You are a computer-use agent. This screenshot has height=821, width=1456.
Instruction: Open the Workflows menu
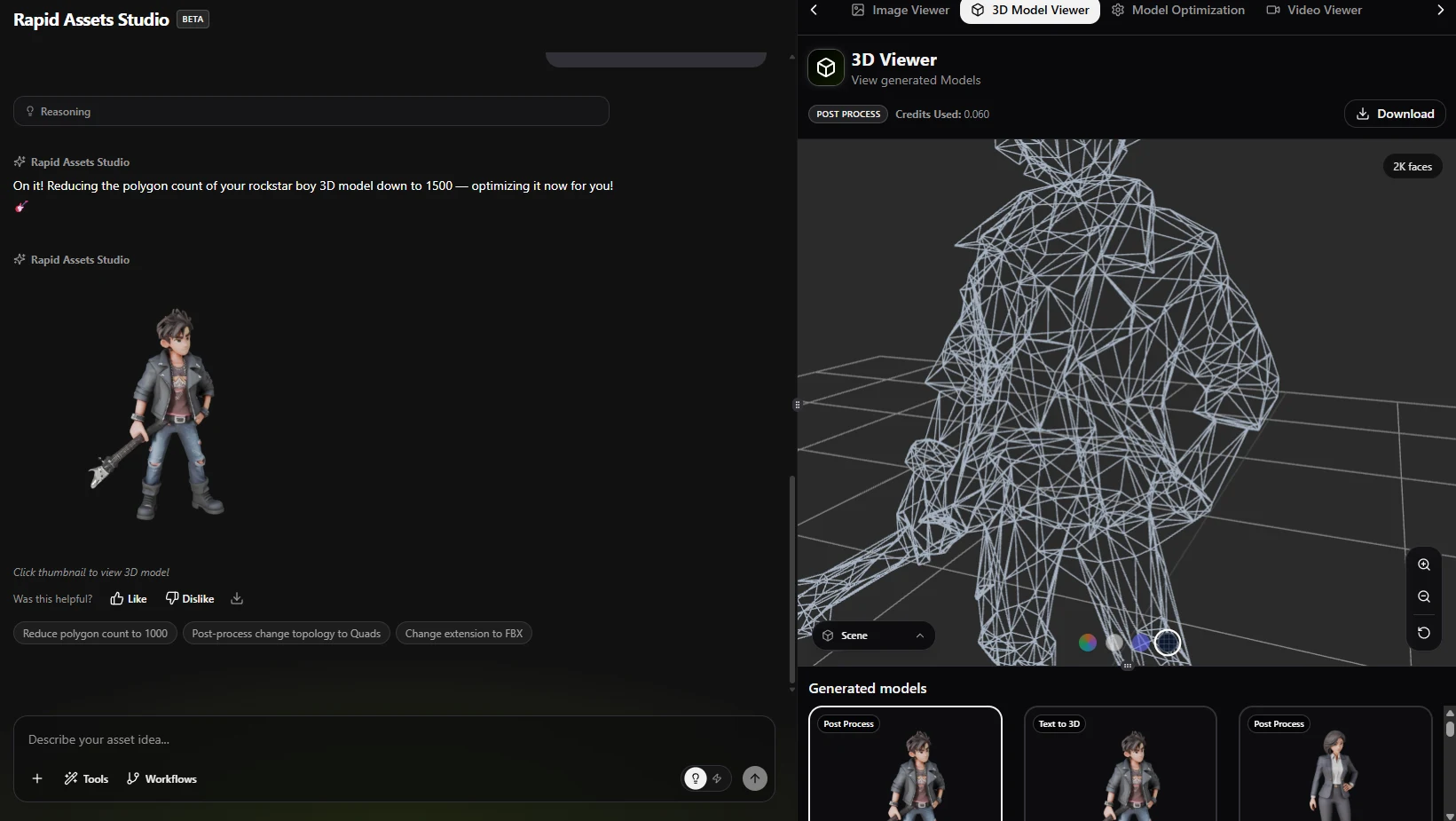pyautogui.click(x=161, y=778)
